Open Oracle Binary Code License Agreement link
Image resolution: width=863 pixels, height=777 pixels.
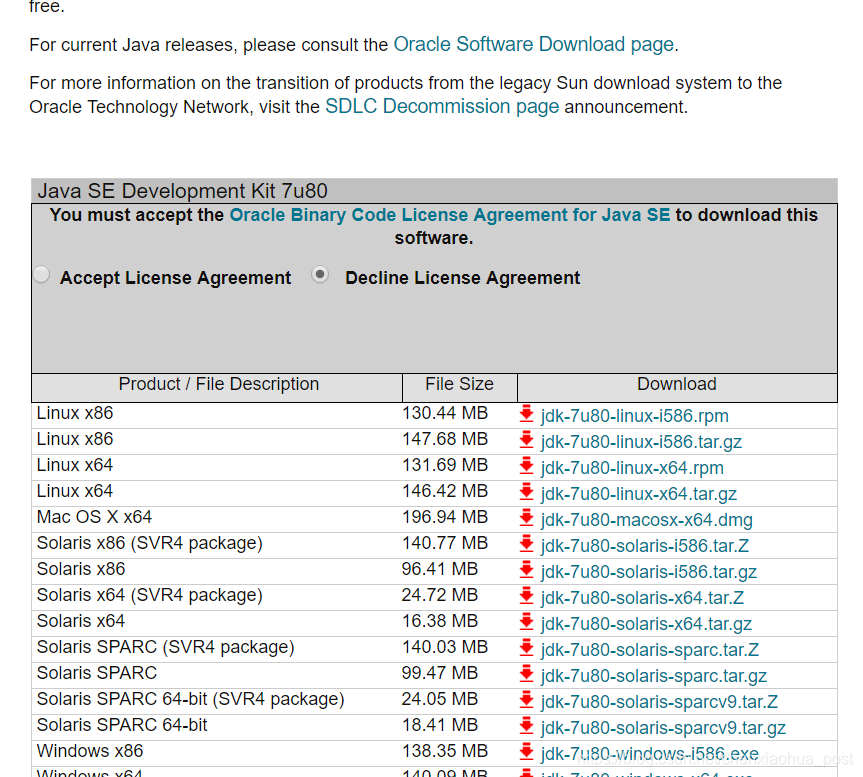450,215
